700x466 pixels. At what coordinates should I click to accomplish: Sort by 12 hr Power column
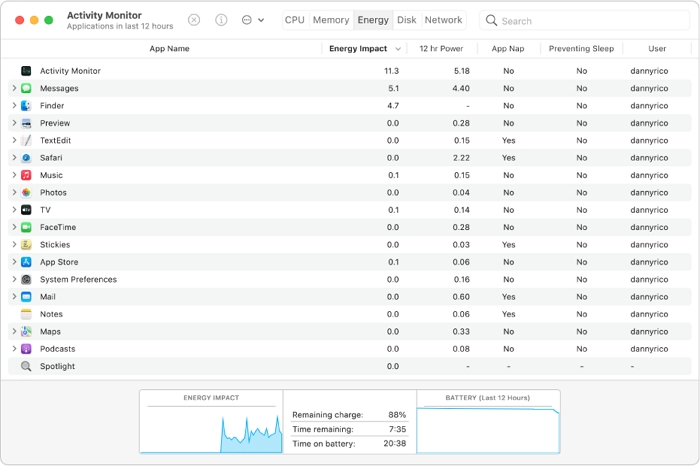(442, 49)
